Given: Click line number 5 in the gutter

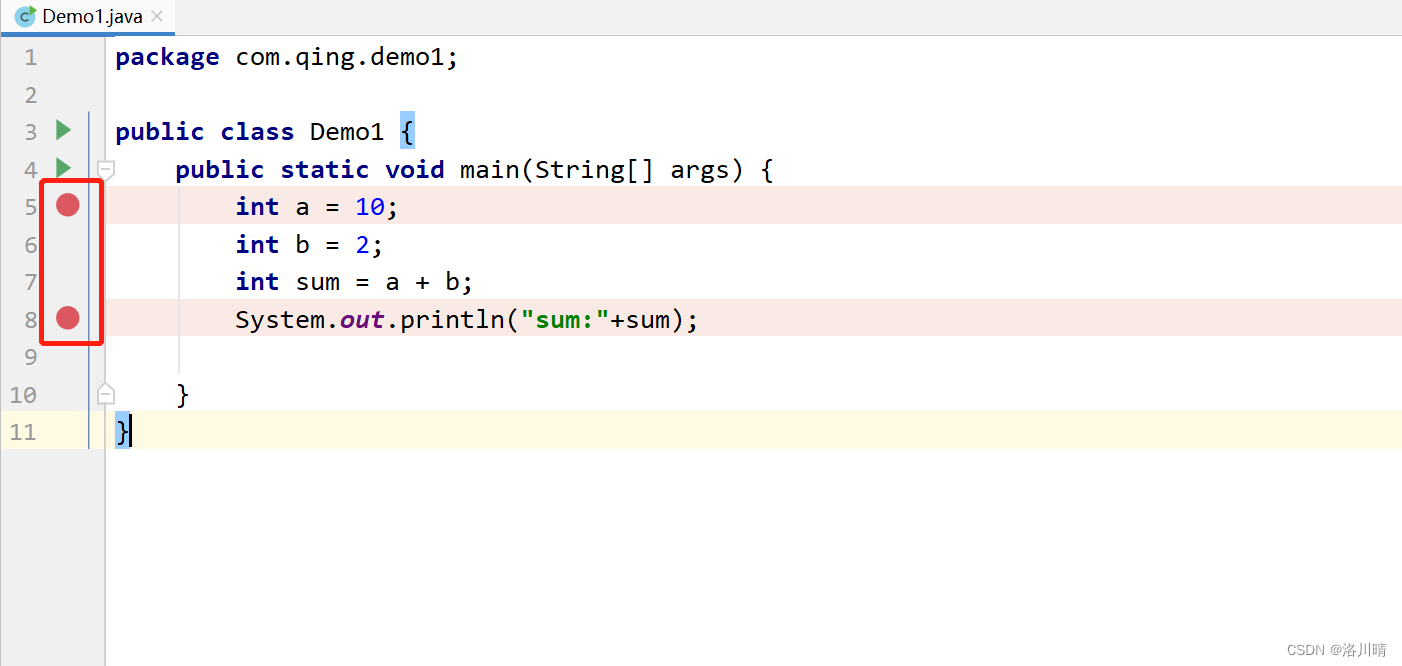Looking at the screenshot, I should coord(30,205).
